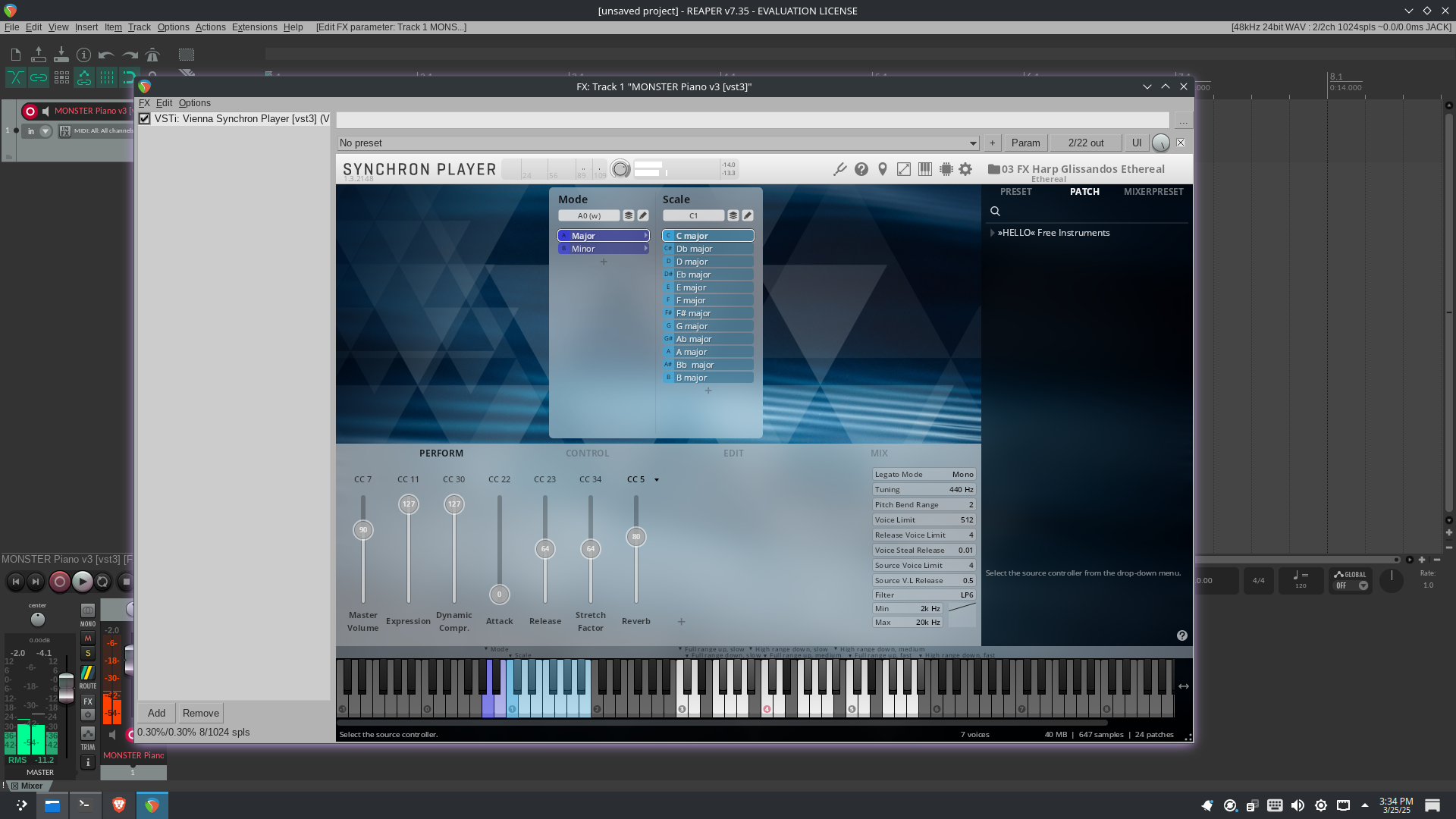
Task: Open project settings info icon
Action: tap(83, 55)
